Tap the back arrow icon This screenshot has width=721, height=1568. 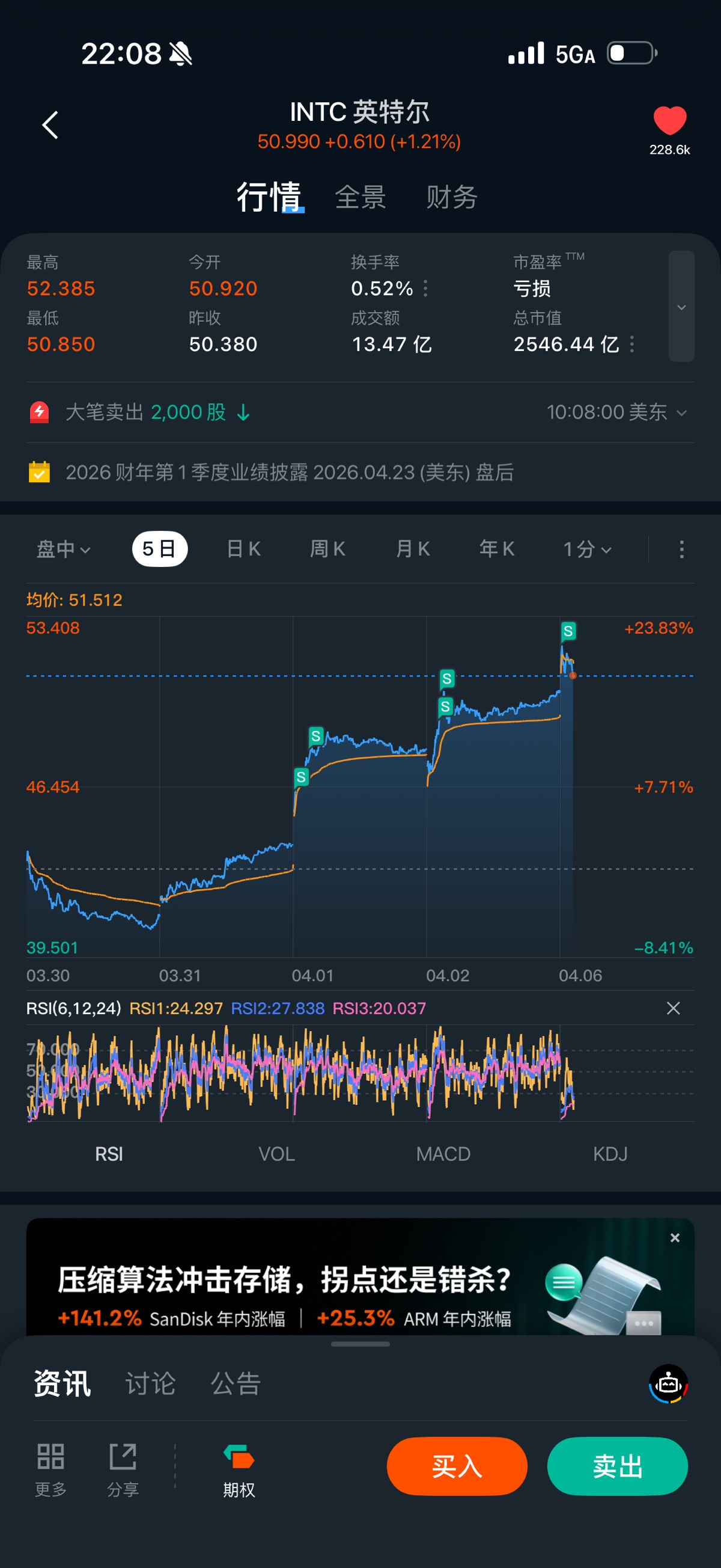point(50,125)
